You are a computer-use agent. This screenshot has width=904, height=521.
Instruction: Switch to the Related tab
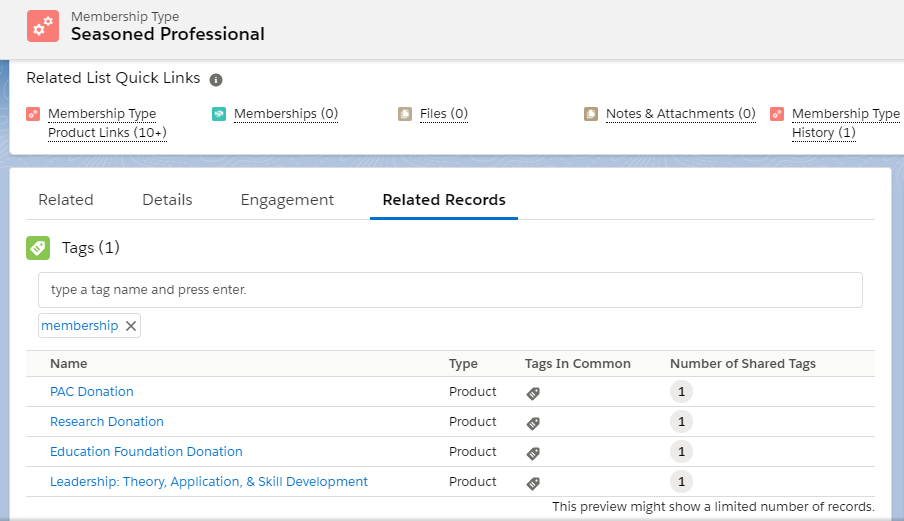tap(66, 200)
